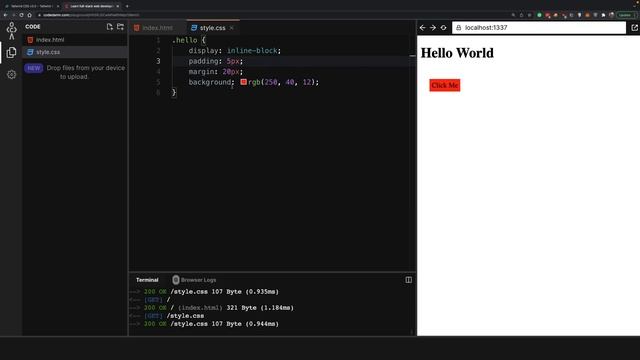640x360 pixels.
Task: Click line number 3 in the gutter
Action: (x=158, y=61)
